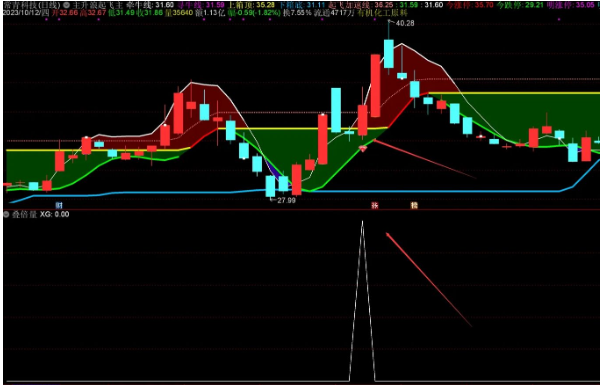The width and height of the screenshot is (600, 385).
Task: Select the 40.28 high price label
Action: tap(405, 23)
